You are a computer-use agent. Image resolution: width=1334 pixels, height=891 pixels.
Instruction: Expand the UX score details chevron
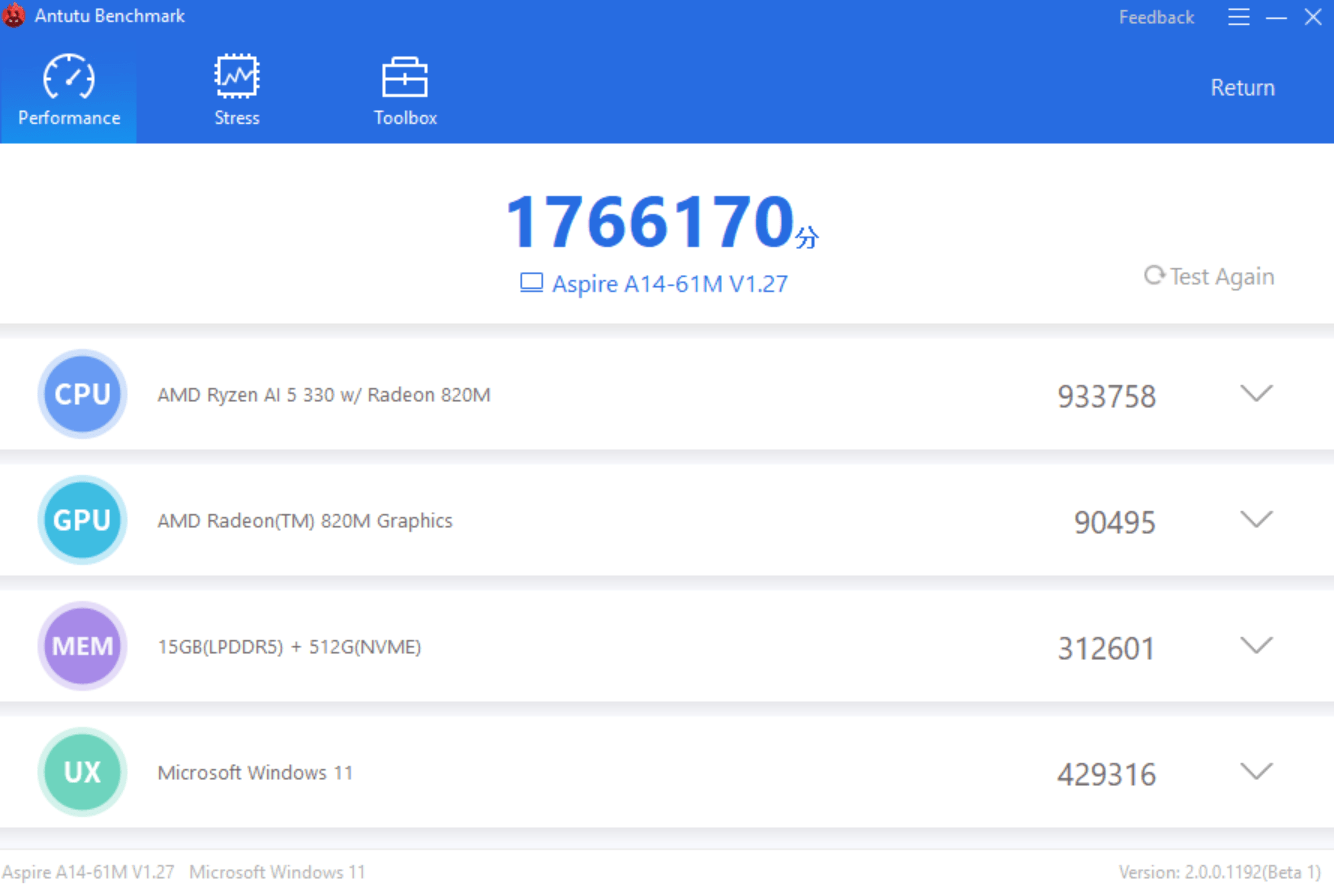pyautogui.click(x=1256, y=771)
